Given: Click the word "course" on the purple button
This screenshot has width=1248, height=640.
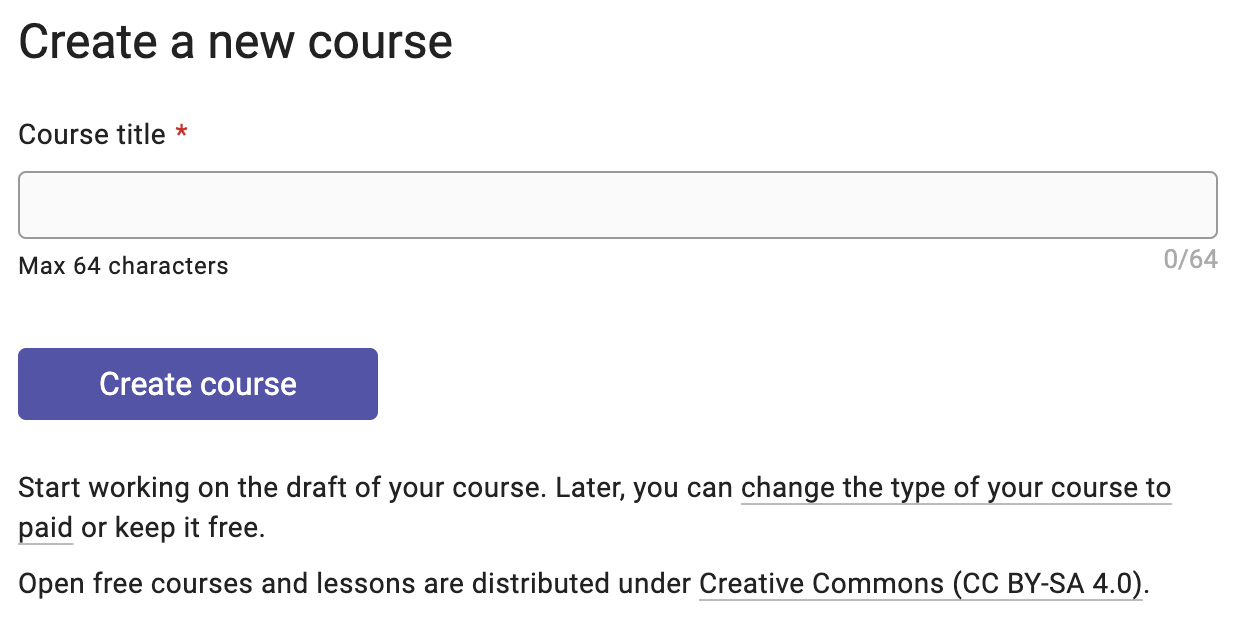Looking at the screenshot, I should point(248,384).
